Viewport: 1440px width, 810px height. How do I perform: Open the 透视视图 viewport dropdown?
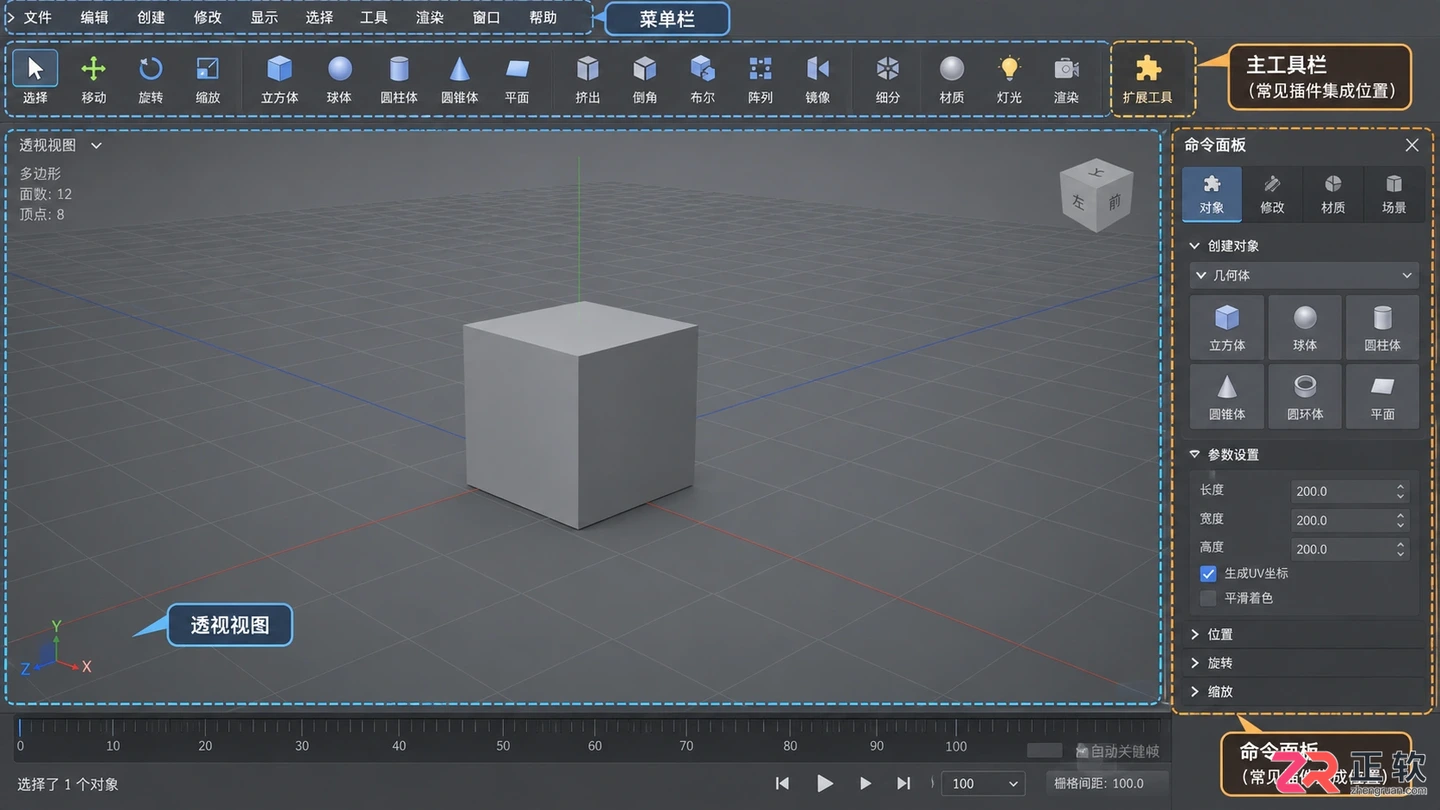tap(61, 145)
